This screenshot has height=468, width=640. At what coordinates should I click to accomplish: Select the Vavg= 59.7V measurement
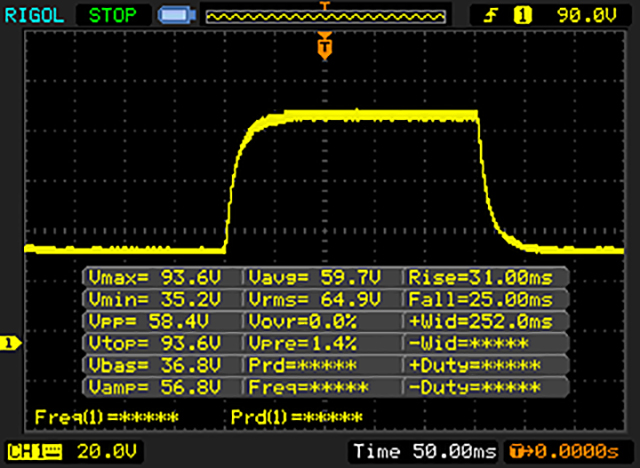(x=315, y=278)
